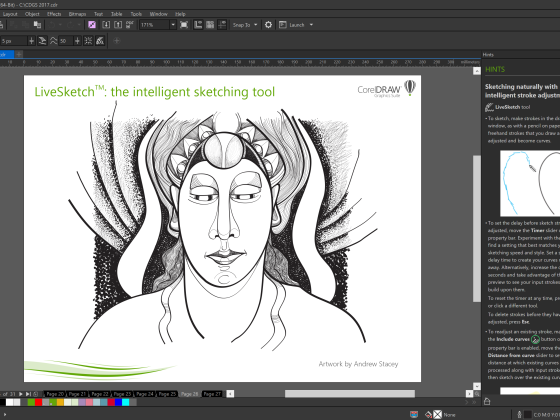Viewport: 560px width, 420px height.
Task: Switch to Page 20 tab
Action: pyautogui.click(x=55, y=394)
